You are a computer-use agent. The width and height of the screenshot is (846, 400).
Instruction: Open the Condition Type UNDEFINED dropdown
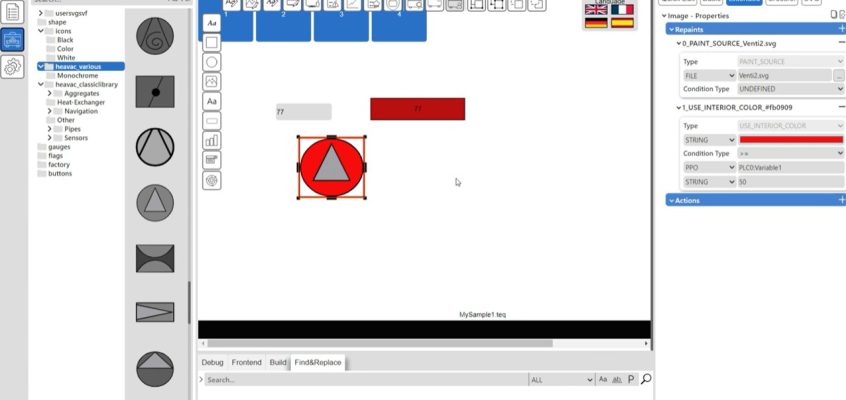(790, 89)
